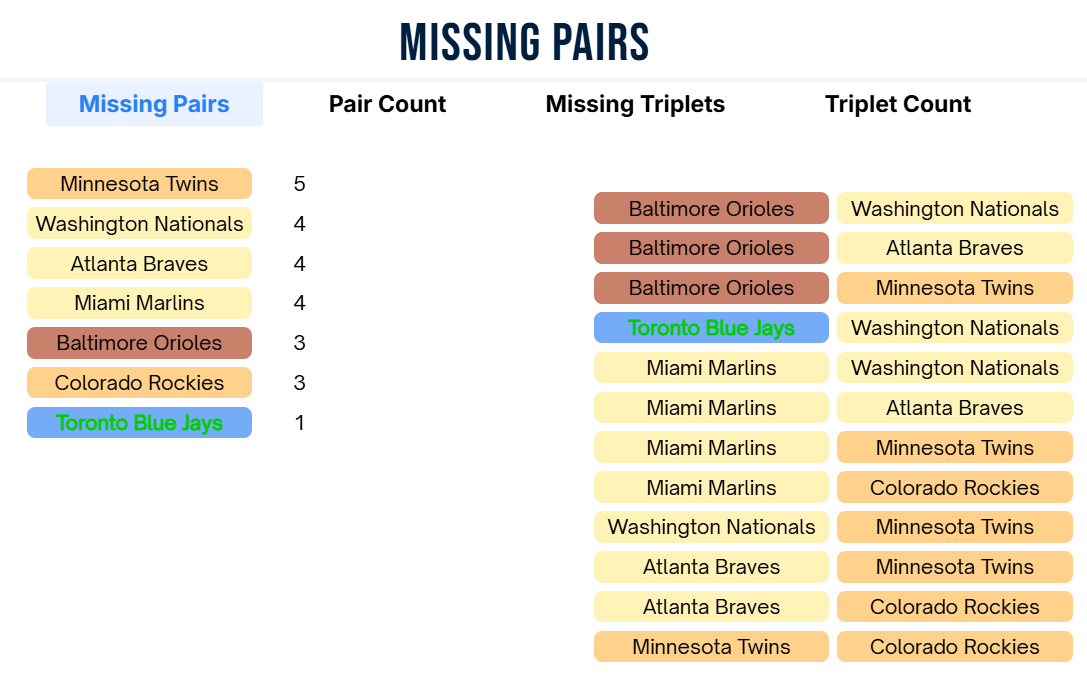Select the Minnesota Twins pill in the pairs list

pos(139,184)
